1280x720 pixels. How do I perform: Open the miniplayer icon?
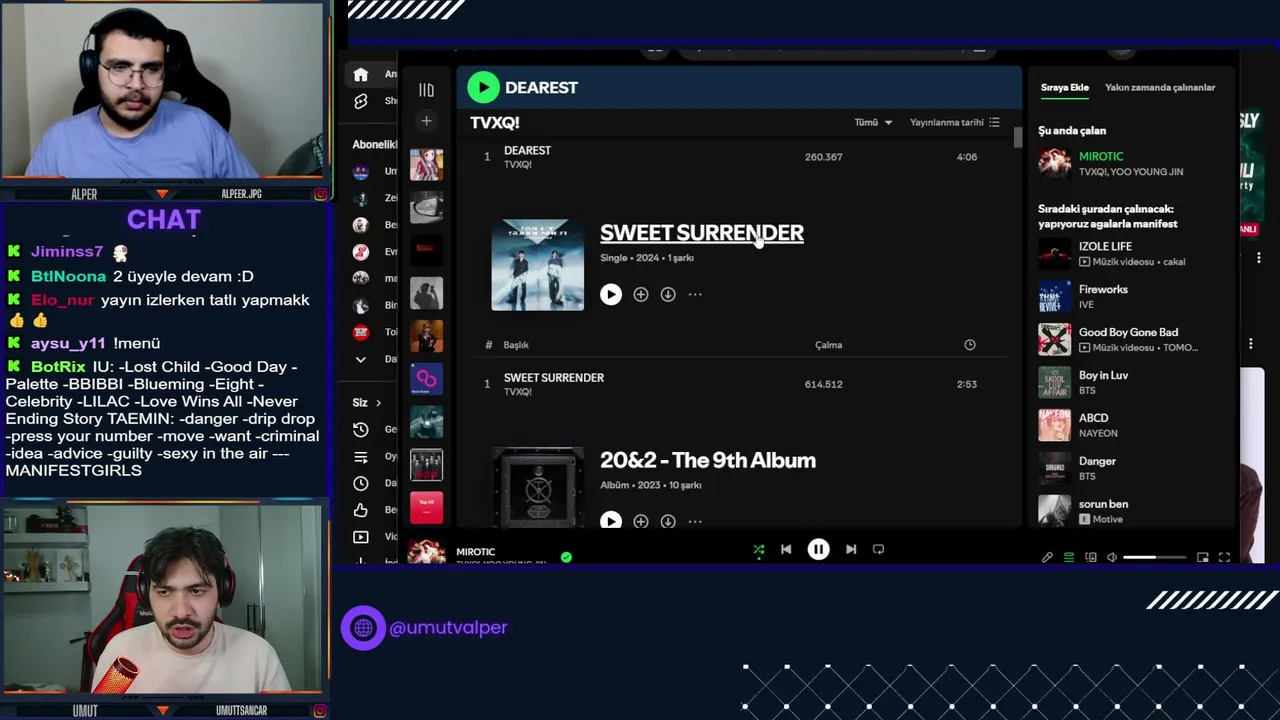coord(1203,557)
